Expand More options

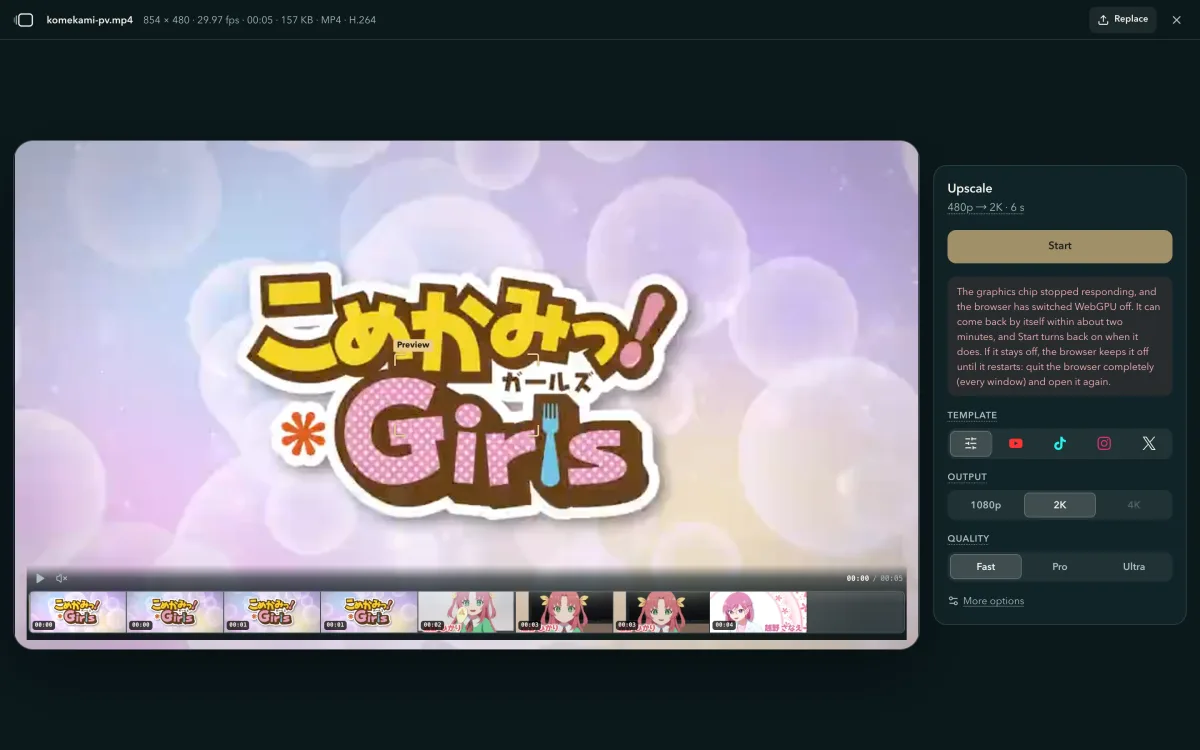(x=986, y=601)
